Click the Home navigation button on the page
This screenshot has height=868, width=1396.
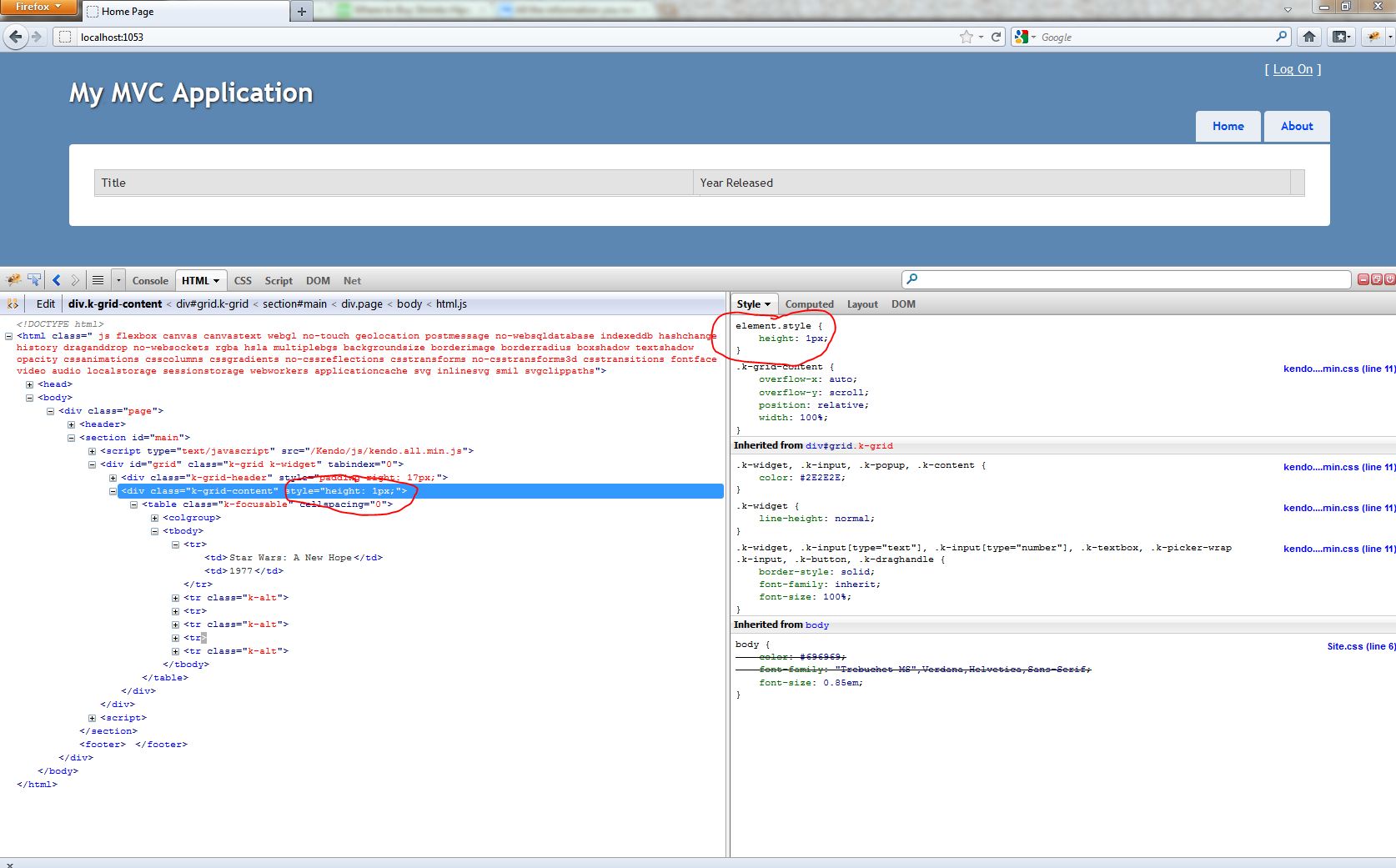tap(1228, 126)
